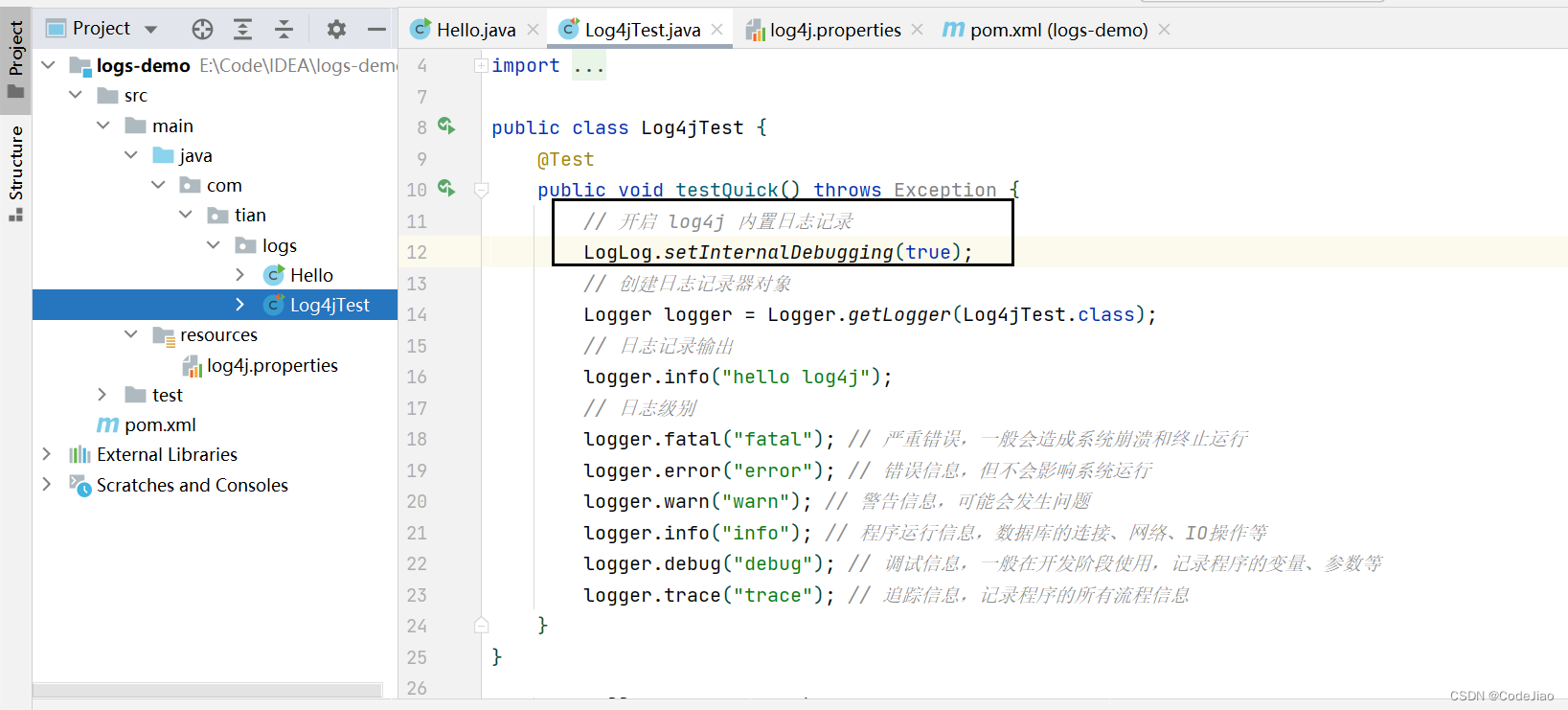Click the locate/select opened file icon
The image size is (1568, 710).
tap(202, 29)
